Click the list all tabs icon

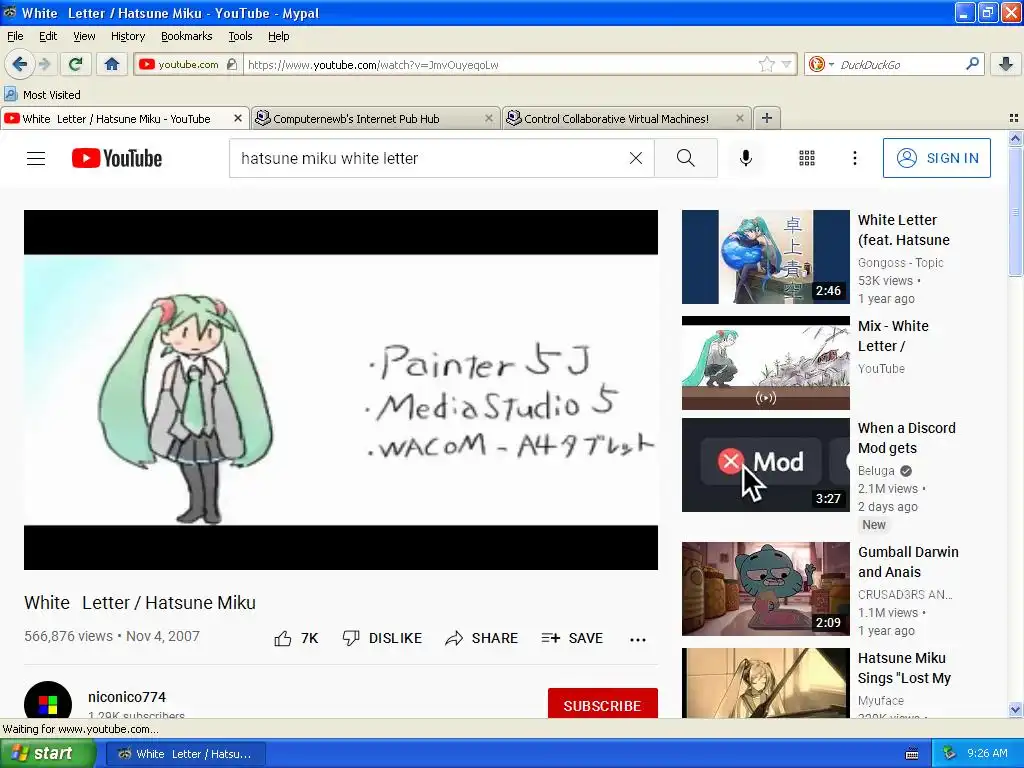1014,118
